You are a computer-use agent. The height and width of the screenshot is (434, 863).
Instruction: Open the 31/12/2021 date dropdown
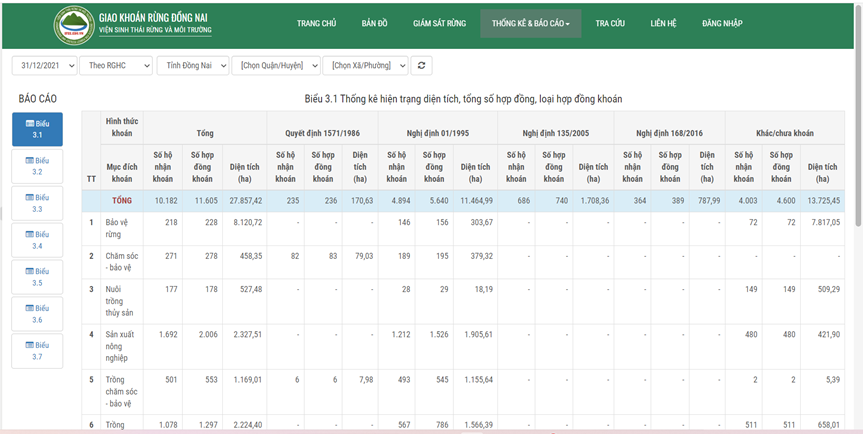tap(45, 65)
